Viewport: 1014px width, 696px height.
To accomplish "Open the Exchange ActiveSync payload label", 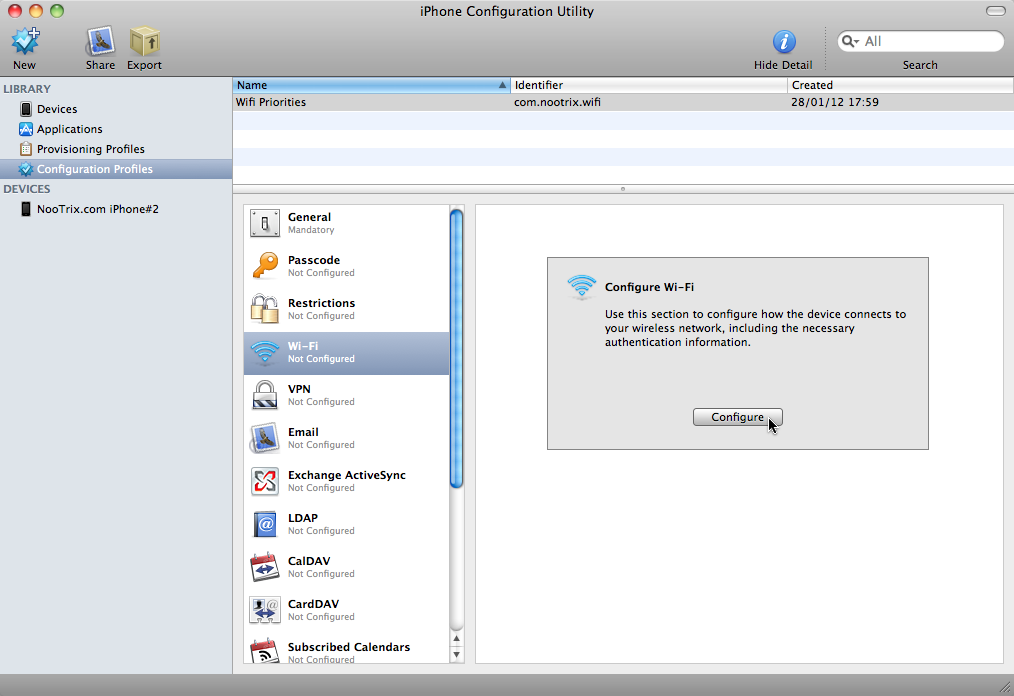I will coord(347,475).
